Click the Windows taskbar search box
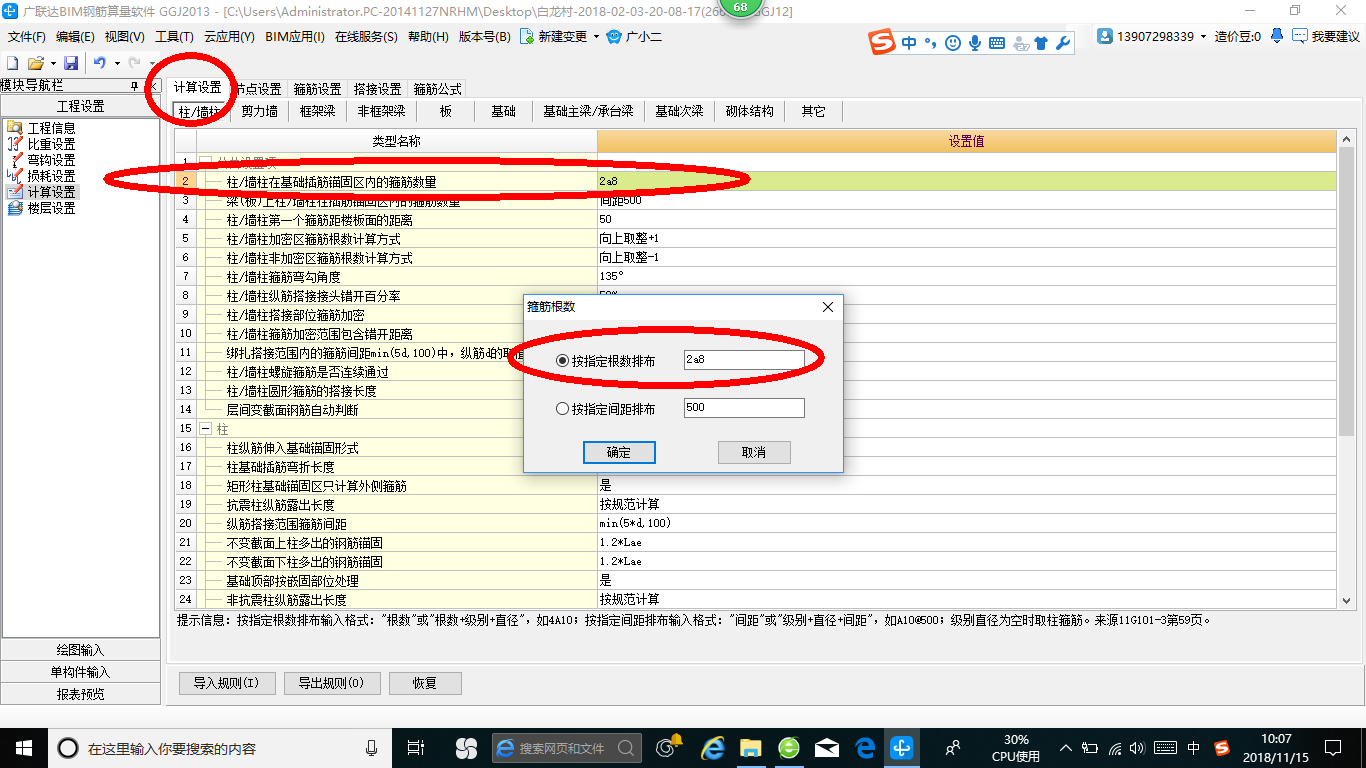Image resolution: width=1366 pixels, height=768 pixels. pos(220,747)
